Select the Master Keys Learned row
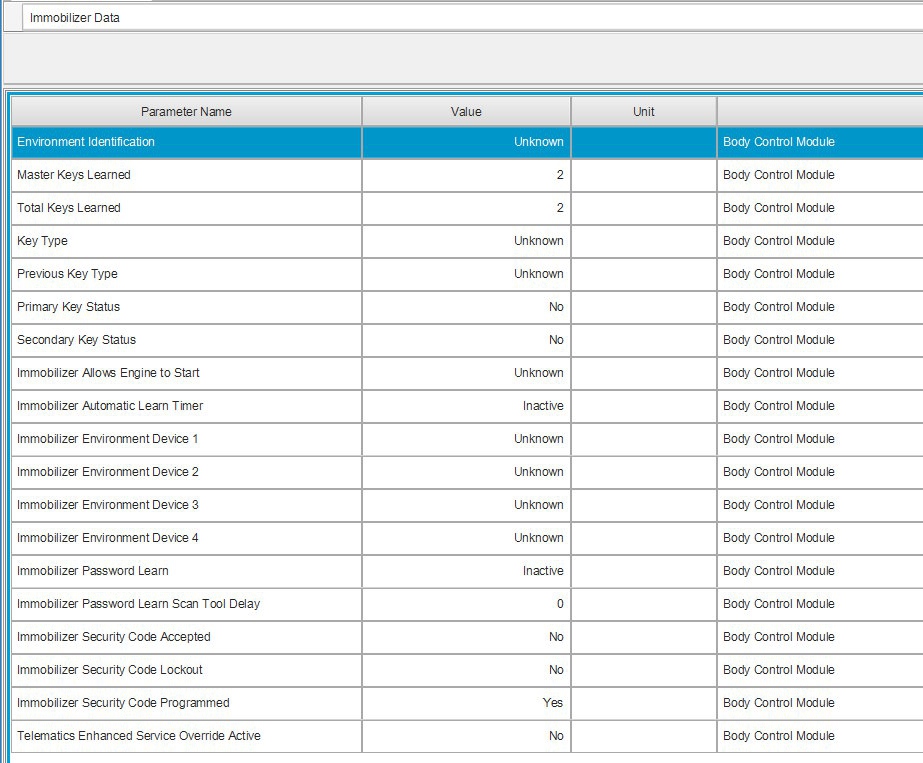The height and width of the screenshot is (763, 923). [x=467, y=175]
